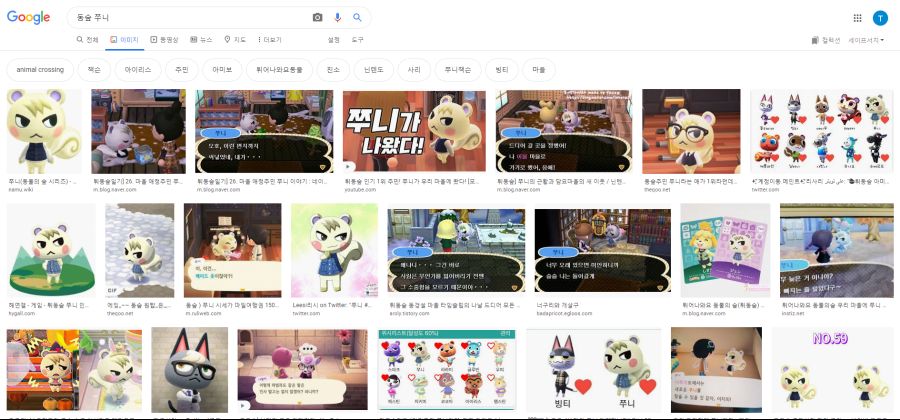Open the hygall.com source link
Image resolution: width=900 pixels, height=420 pixels.
coord(21,313)
